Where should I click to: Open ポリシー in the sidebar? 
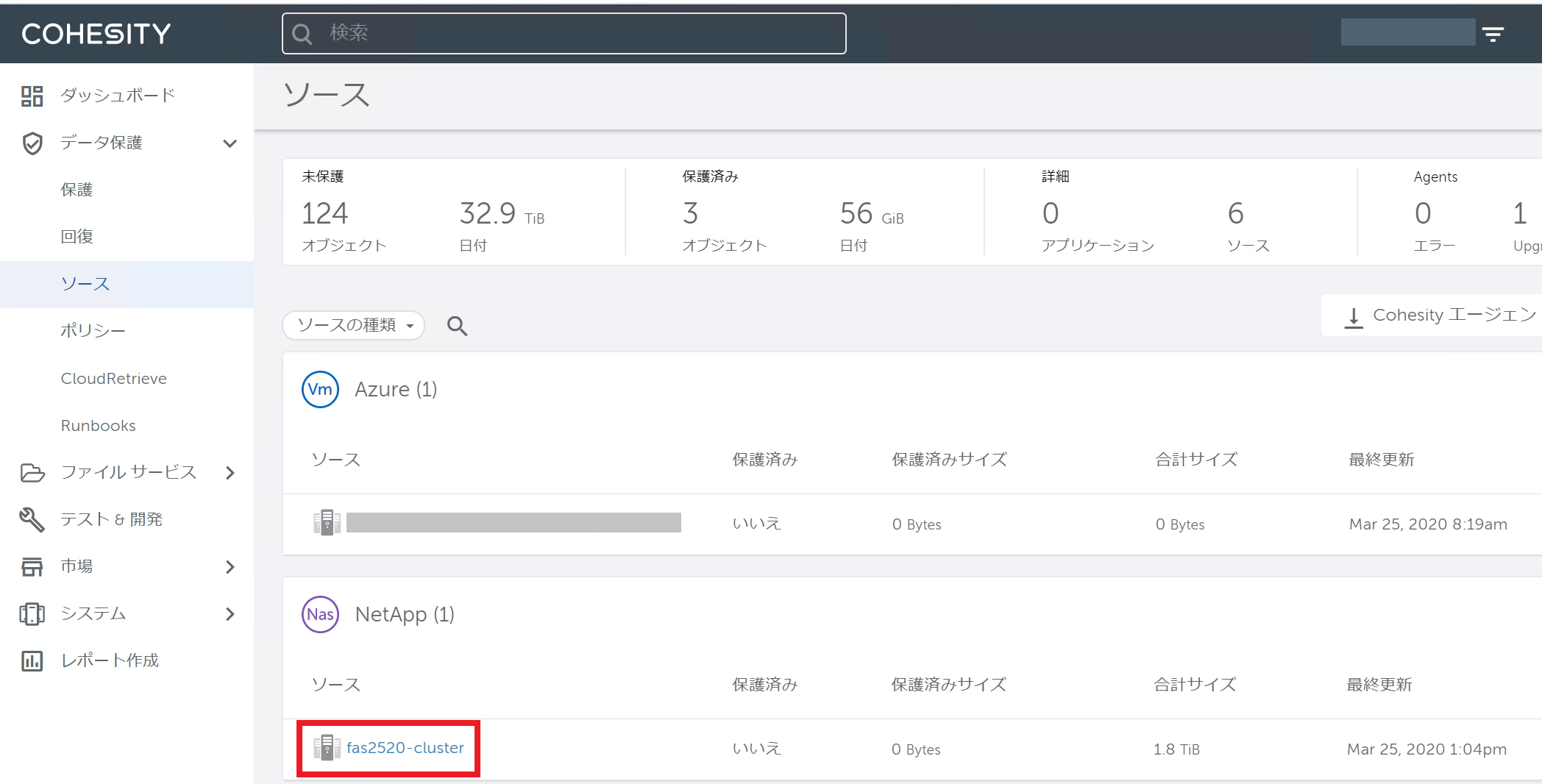93,331
